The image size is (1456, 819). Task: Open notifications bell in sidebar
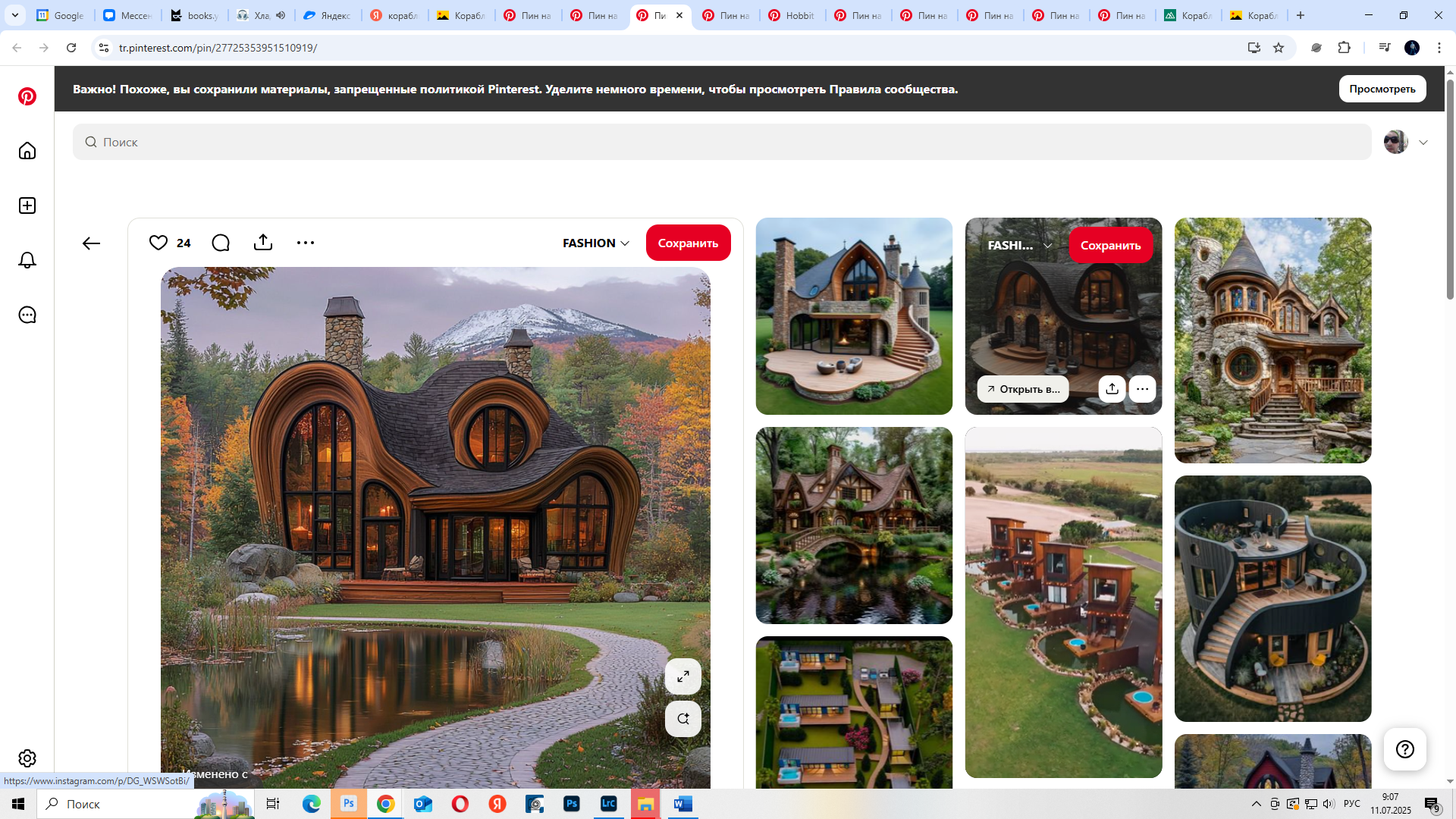27,260
